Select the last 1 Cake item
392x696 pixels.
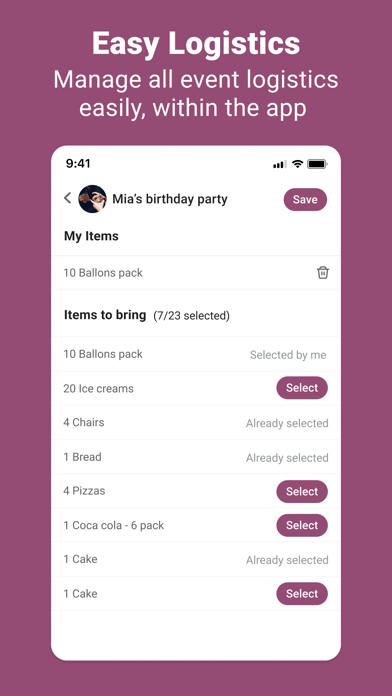302,593
